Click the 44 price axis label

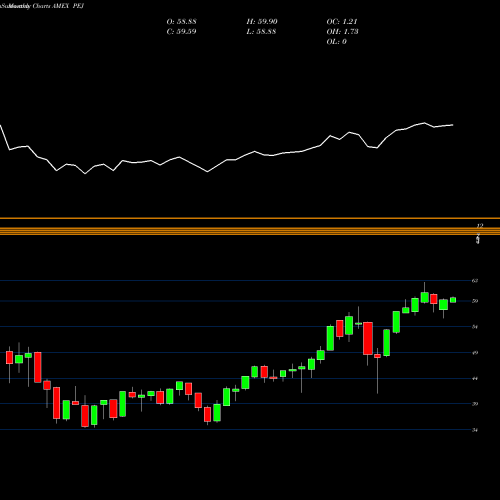(475, 378)
